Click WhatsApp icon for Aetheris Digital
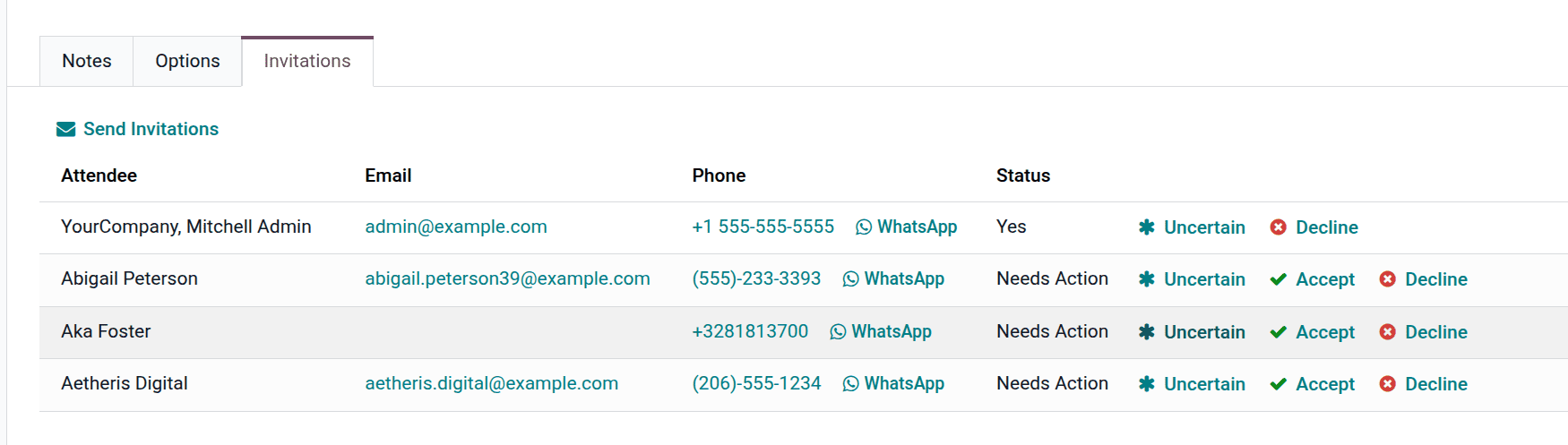The image size is (1568, 445). point(851,384)
